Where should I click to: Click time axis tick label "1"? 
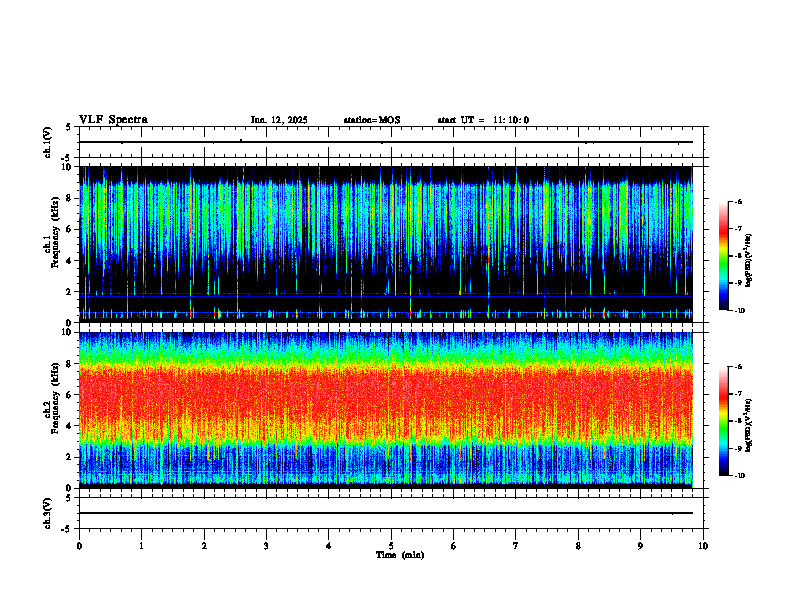pyautogui.click(x=142, y=546)
